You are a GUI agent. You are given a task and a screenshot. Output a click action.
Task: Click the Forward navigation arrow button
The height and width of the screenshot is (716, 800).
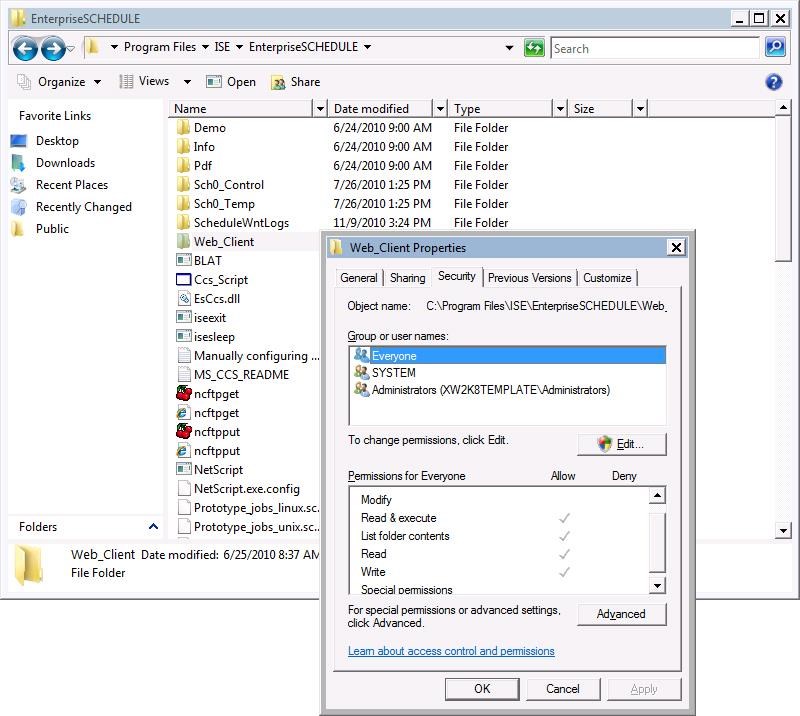tap(53, 47)
